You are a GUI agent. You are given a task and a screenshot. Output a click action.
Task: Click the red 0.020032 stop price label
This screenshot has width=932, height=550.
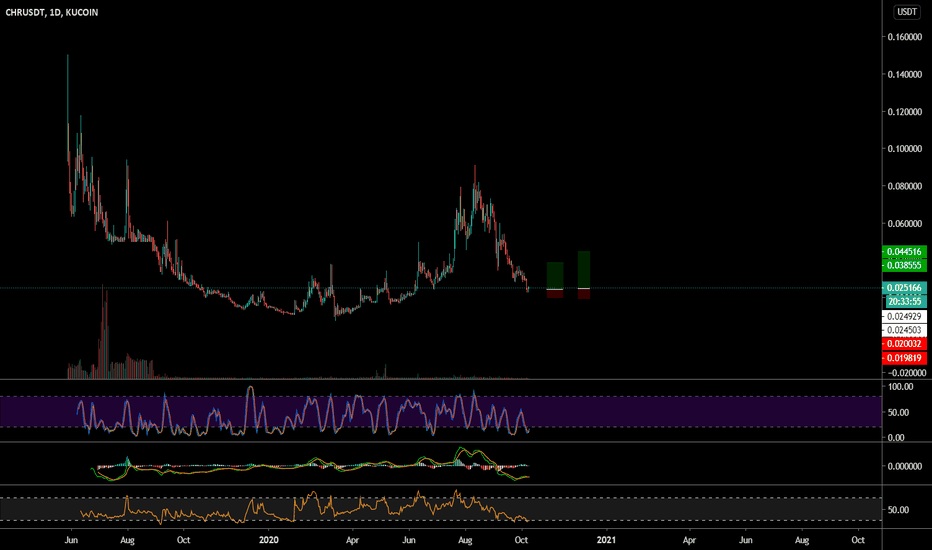pyautogui.click(x=904, y=344)
